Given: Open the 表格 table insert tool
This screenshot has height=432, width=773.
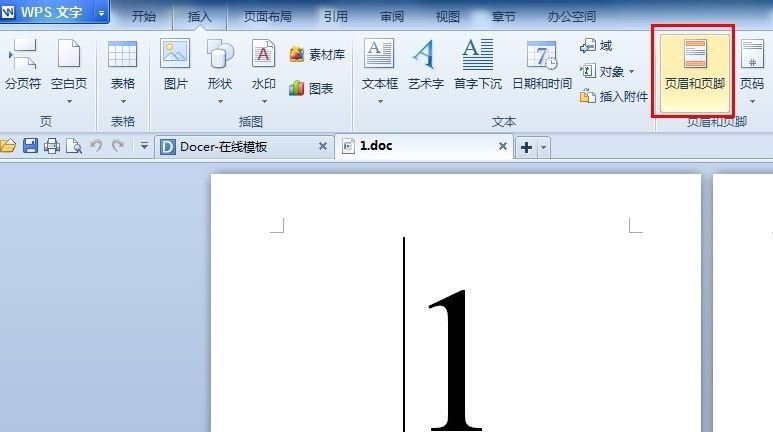Looking at the screenshot, I should (x=123, y=64).
